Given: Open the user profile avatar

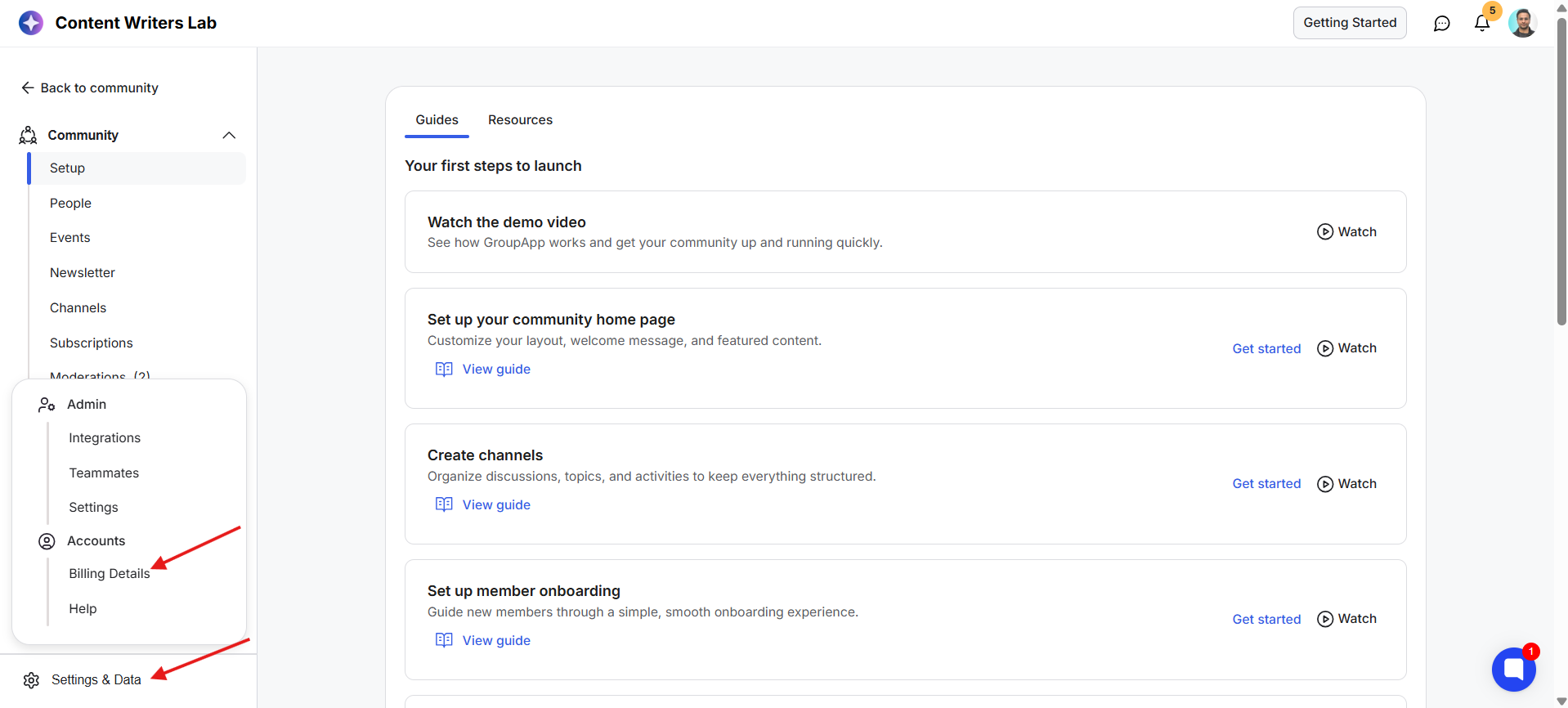Looking at the screenshot, I should [1522, 23].
